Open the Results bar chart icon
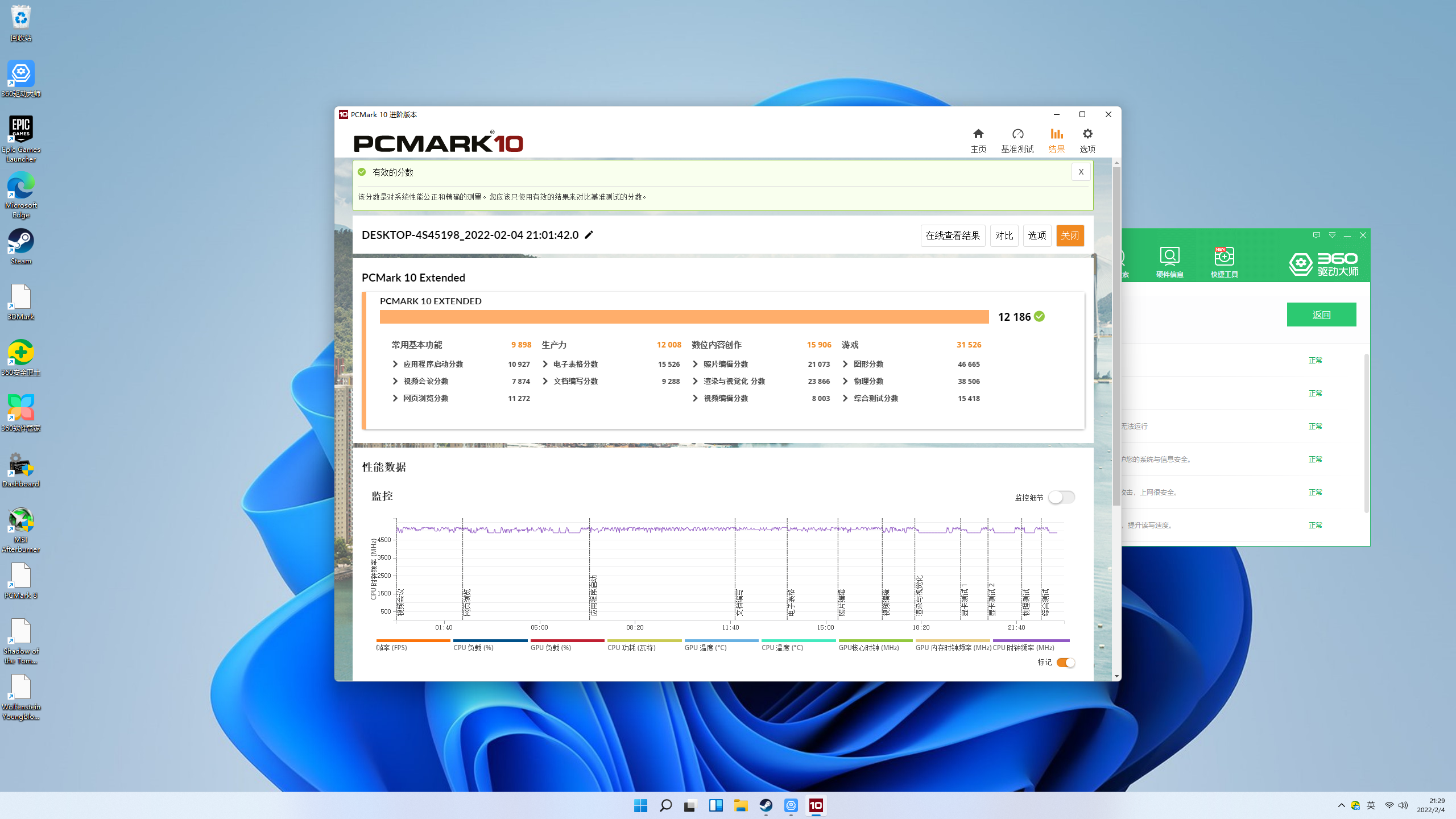The image size is (1456, 819). [1056, 134]
